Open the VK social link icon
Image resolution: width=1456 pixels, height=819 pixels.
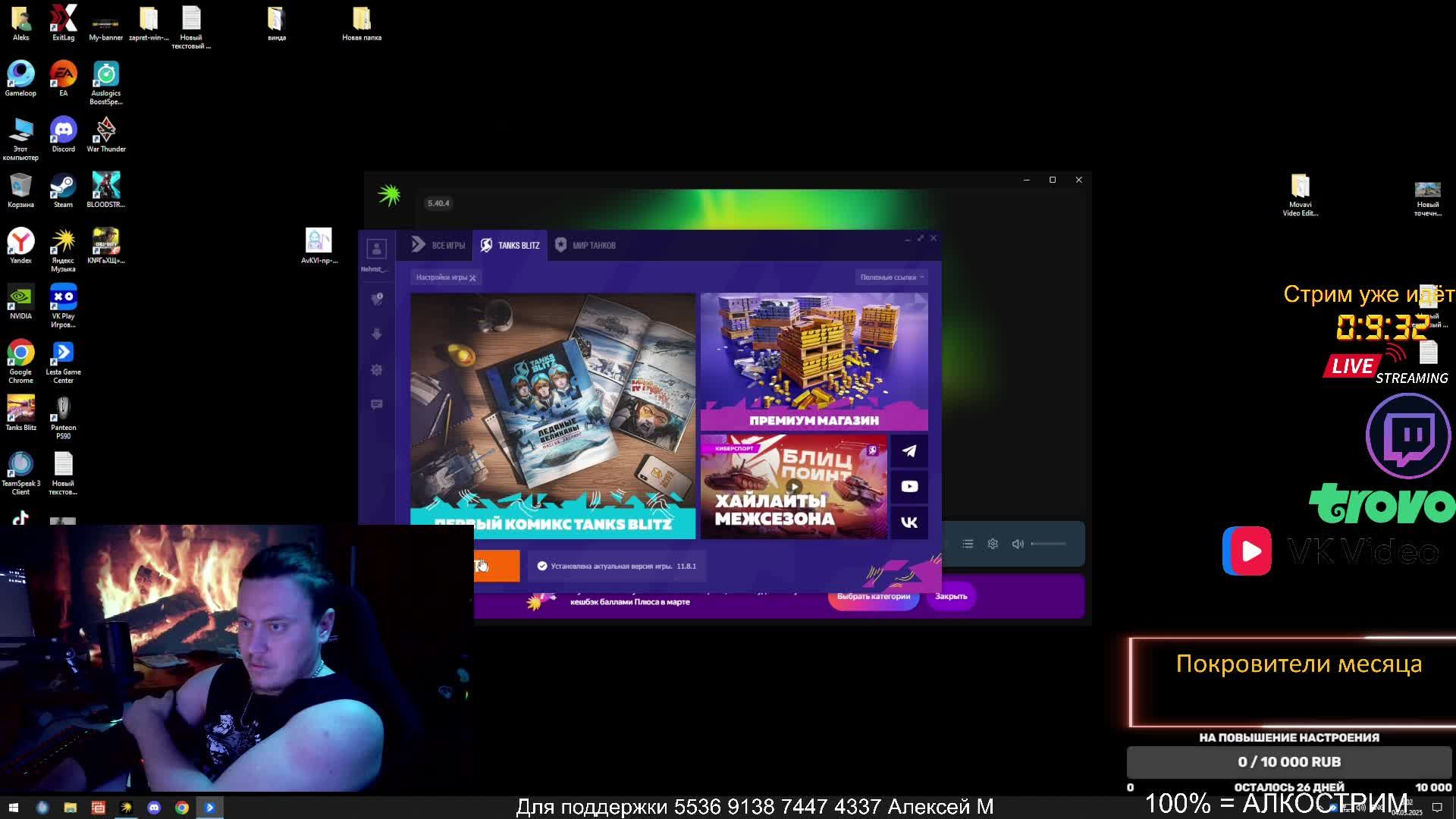tap(908, 522)
